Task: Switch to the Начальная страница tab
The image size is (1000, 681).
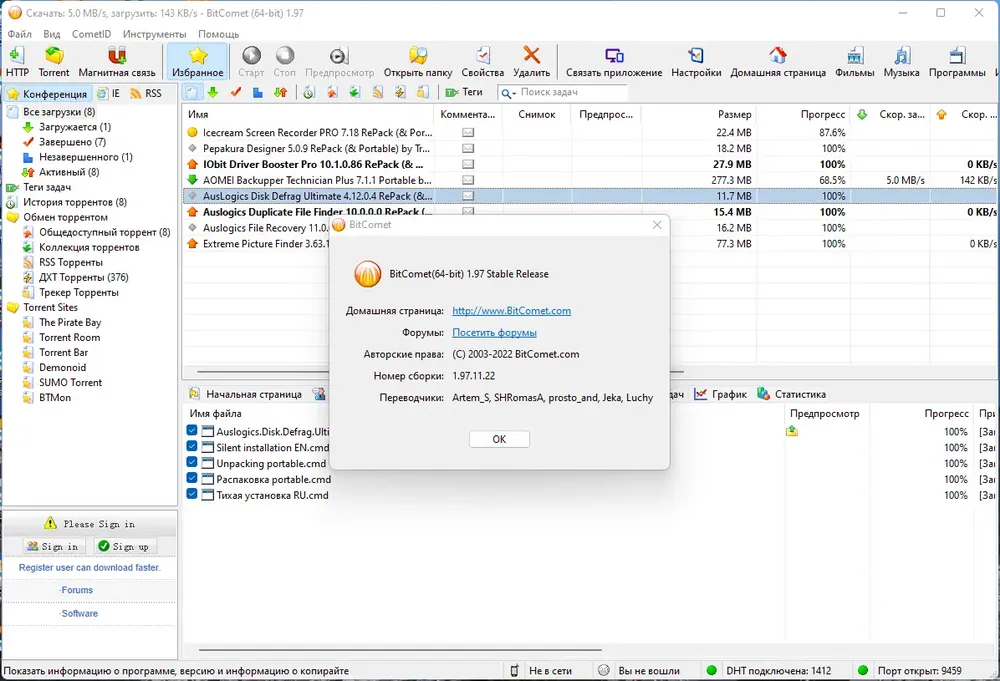Action: 246,394
